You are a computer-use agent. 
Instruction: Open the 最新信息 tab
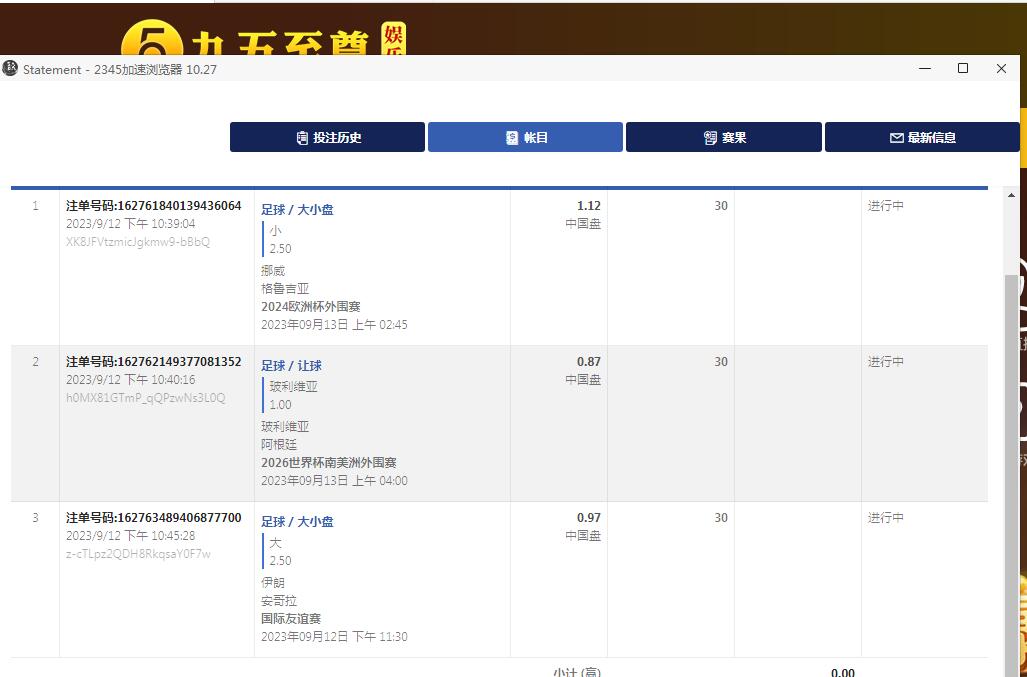point(922,137)
